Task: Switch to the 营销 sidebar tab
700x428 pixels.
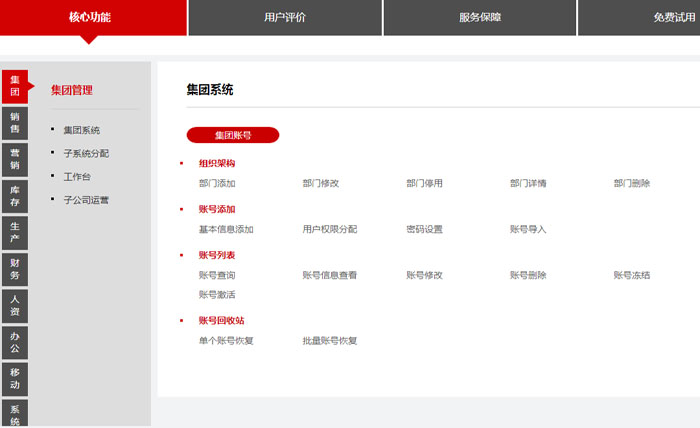Action: [x=15, y=159]
